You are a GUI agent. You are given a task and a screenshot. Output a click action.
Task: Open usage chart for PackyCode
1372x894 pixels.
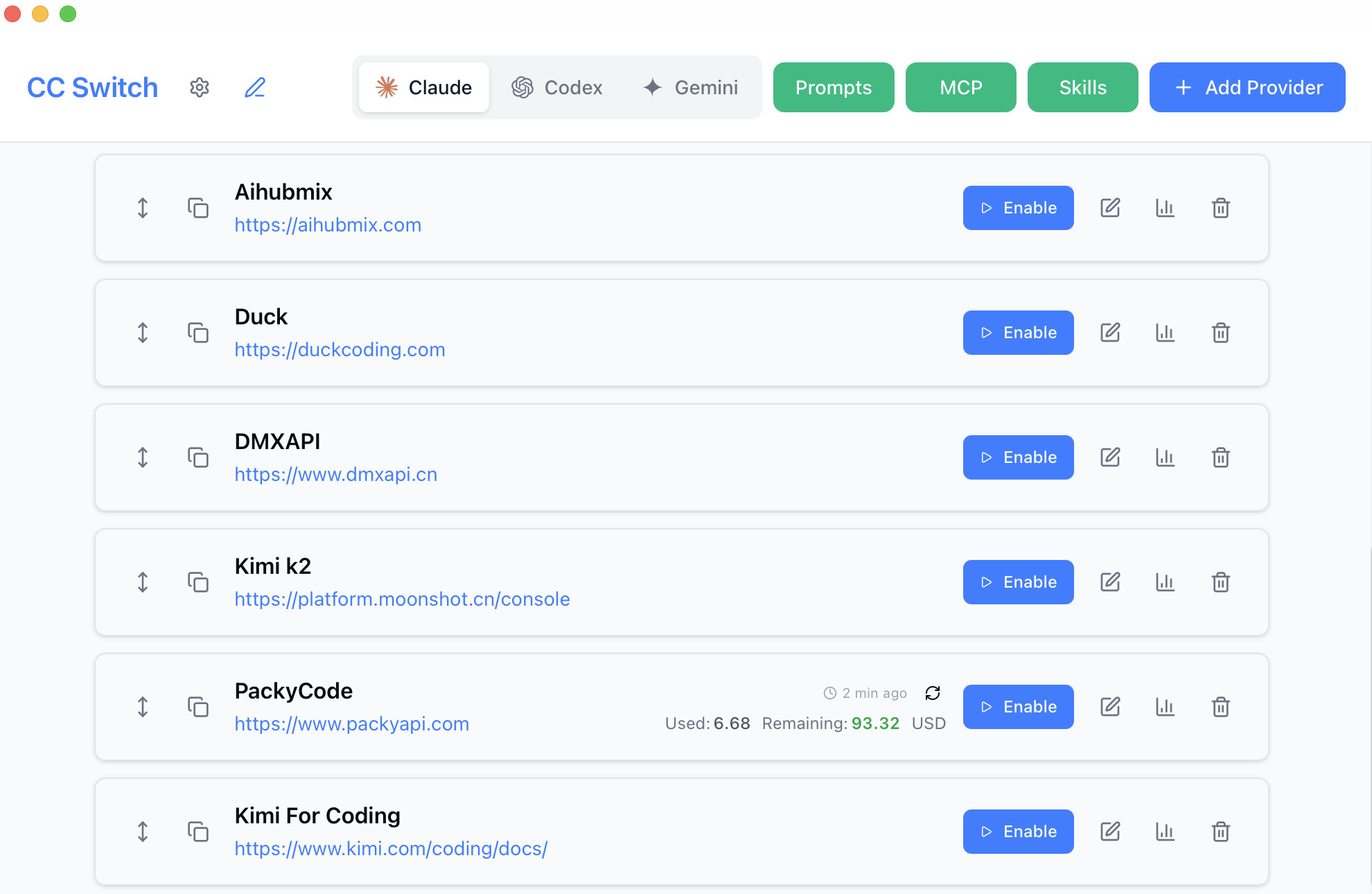[x=1165, y=707]
